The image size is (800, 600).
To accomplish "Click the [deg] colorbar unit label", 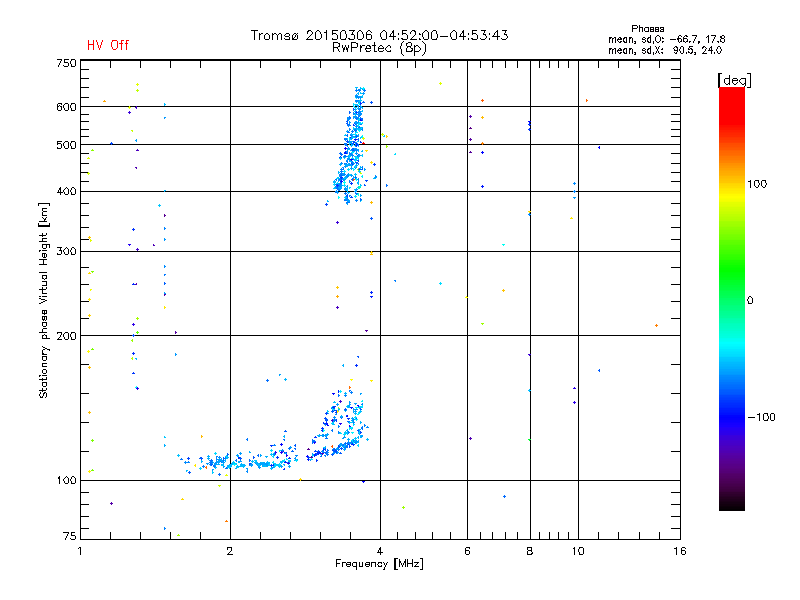I will pyautogui.click(x=734, y=80).
